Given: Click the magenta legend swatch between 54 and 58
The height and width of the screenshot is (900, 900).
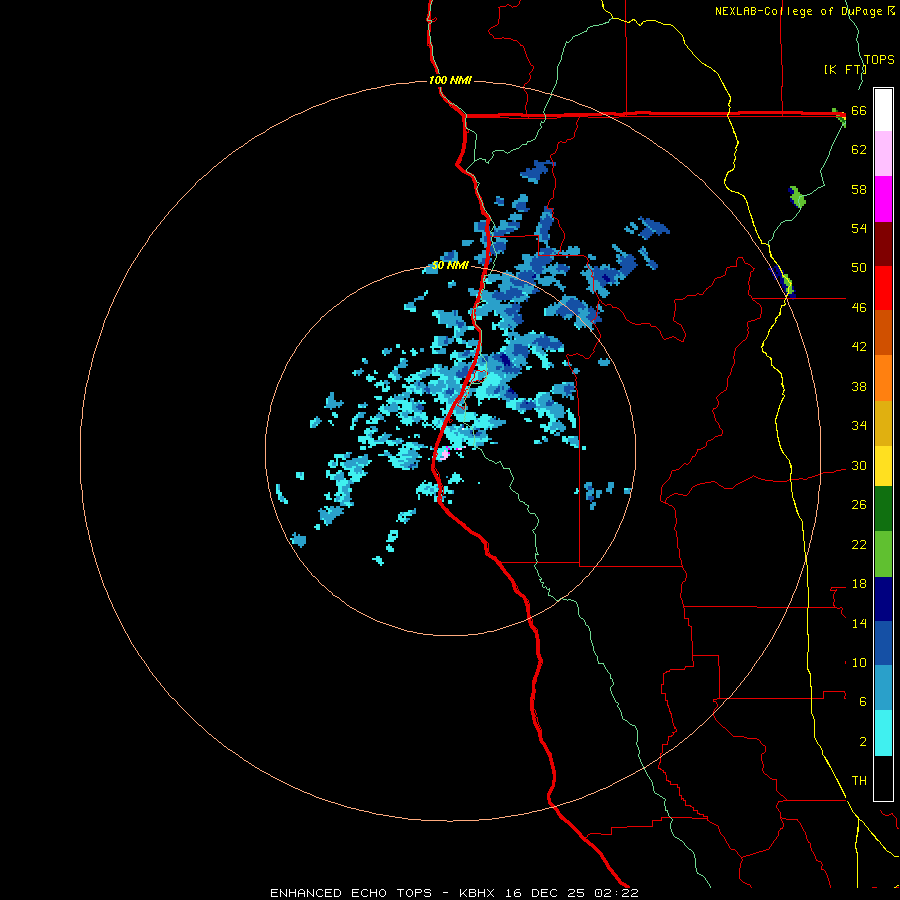Looking at the screenshot, I should point(883,199).
